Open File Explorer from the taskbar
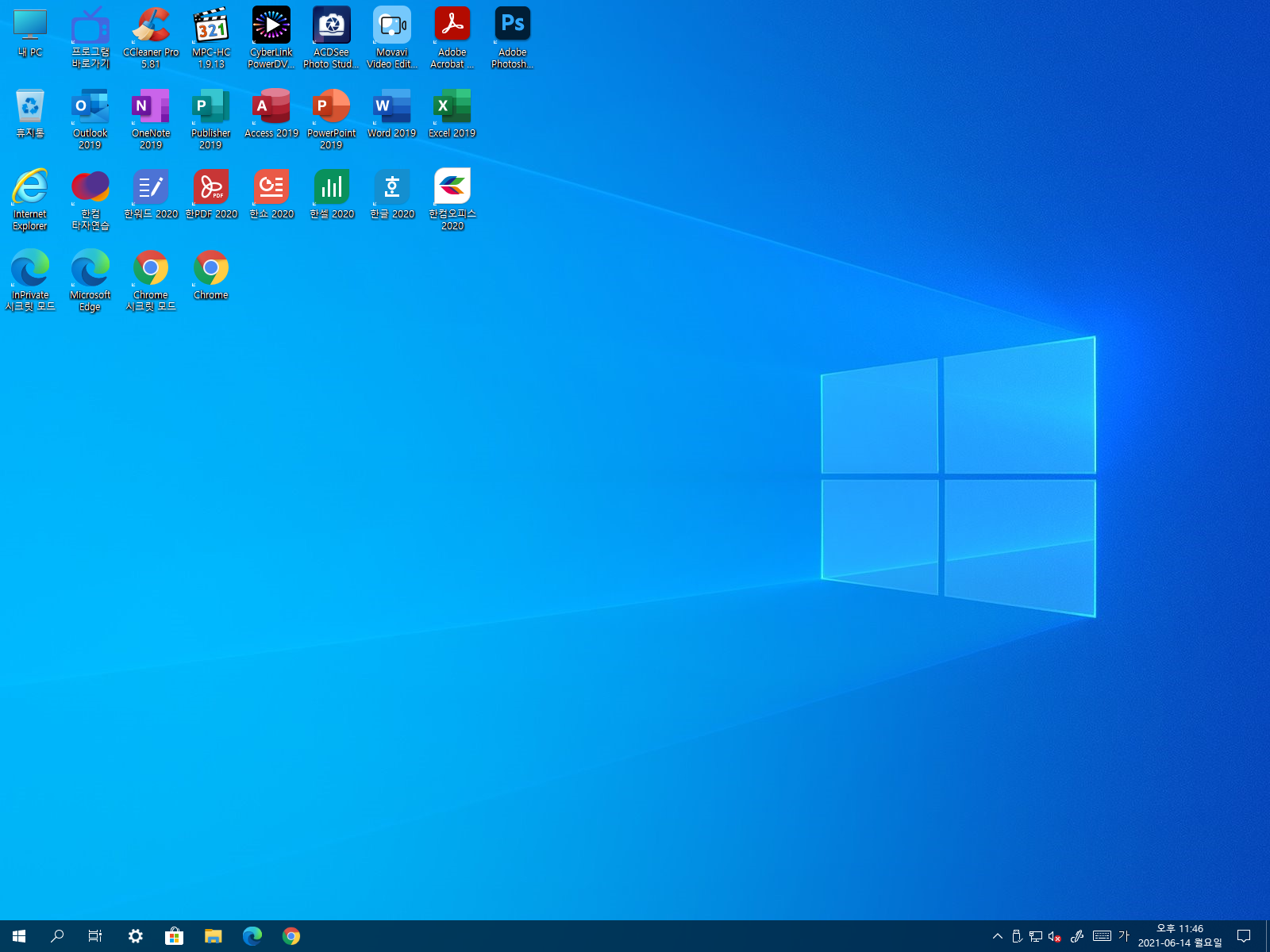 click(x=213, y=936)
